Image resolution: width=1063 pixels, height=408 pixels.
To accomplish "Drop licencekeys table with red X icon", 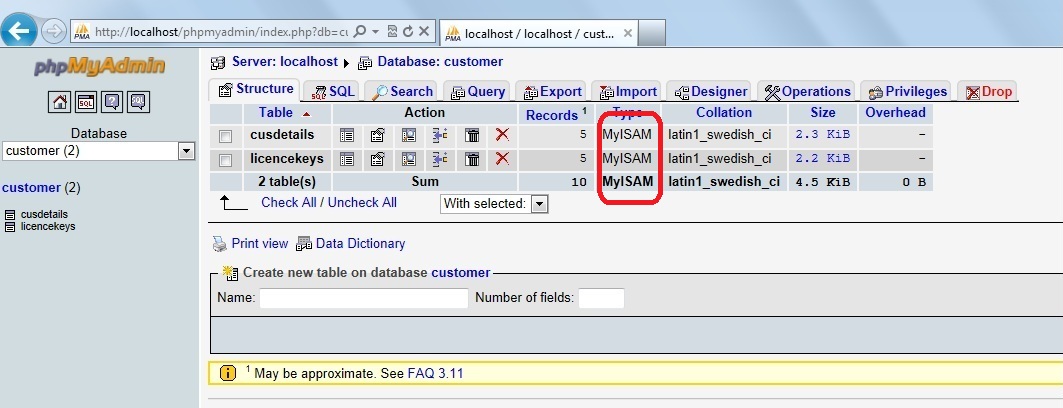I will click(502, 159).
